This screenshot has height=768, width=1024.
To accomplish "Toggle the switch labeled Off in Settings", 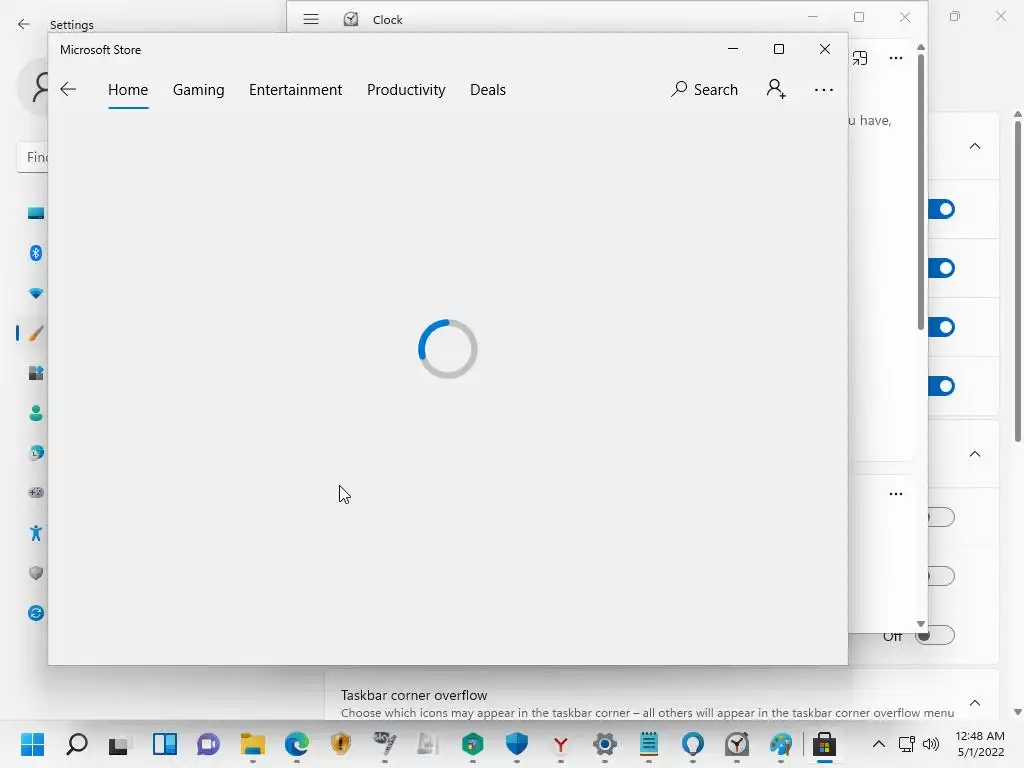I will point(935,635).
